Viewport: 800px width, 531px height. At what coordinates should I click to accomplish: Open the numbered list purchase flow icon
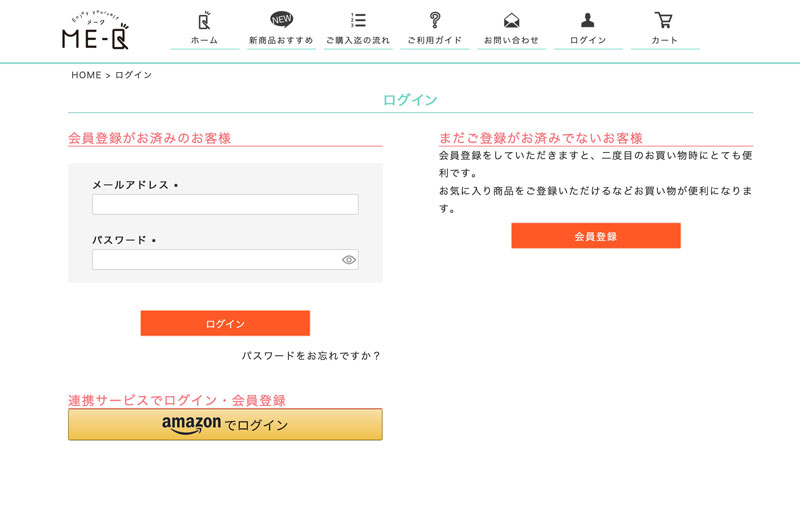(358, 20)
